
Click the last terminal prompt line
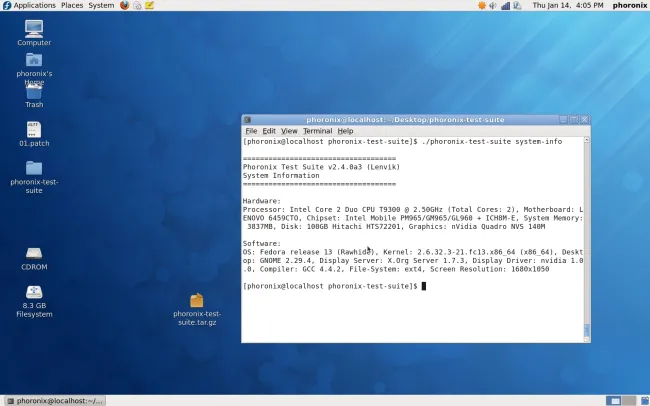tap(334, 286)
